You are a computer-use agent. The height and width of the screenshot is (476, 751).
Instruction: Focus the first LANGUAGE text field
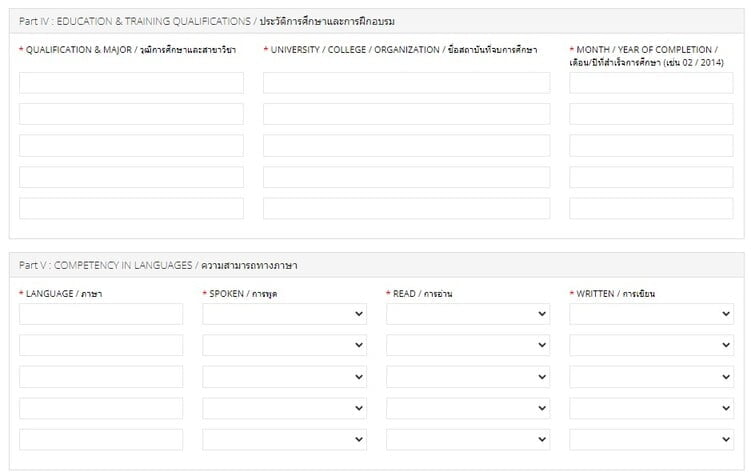(101, 314)
